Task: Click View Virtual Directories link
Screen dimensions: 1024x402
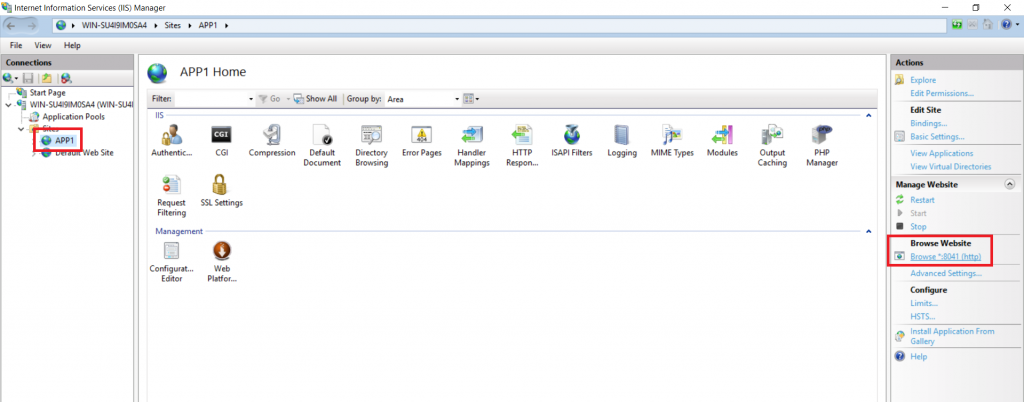Action: click(950, 166)
